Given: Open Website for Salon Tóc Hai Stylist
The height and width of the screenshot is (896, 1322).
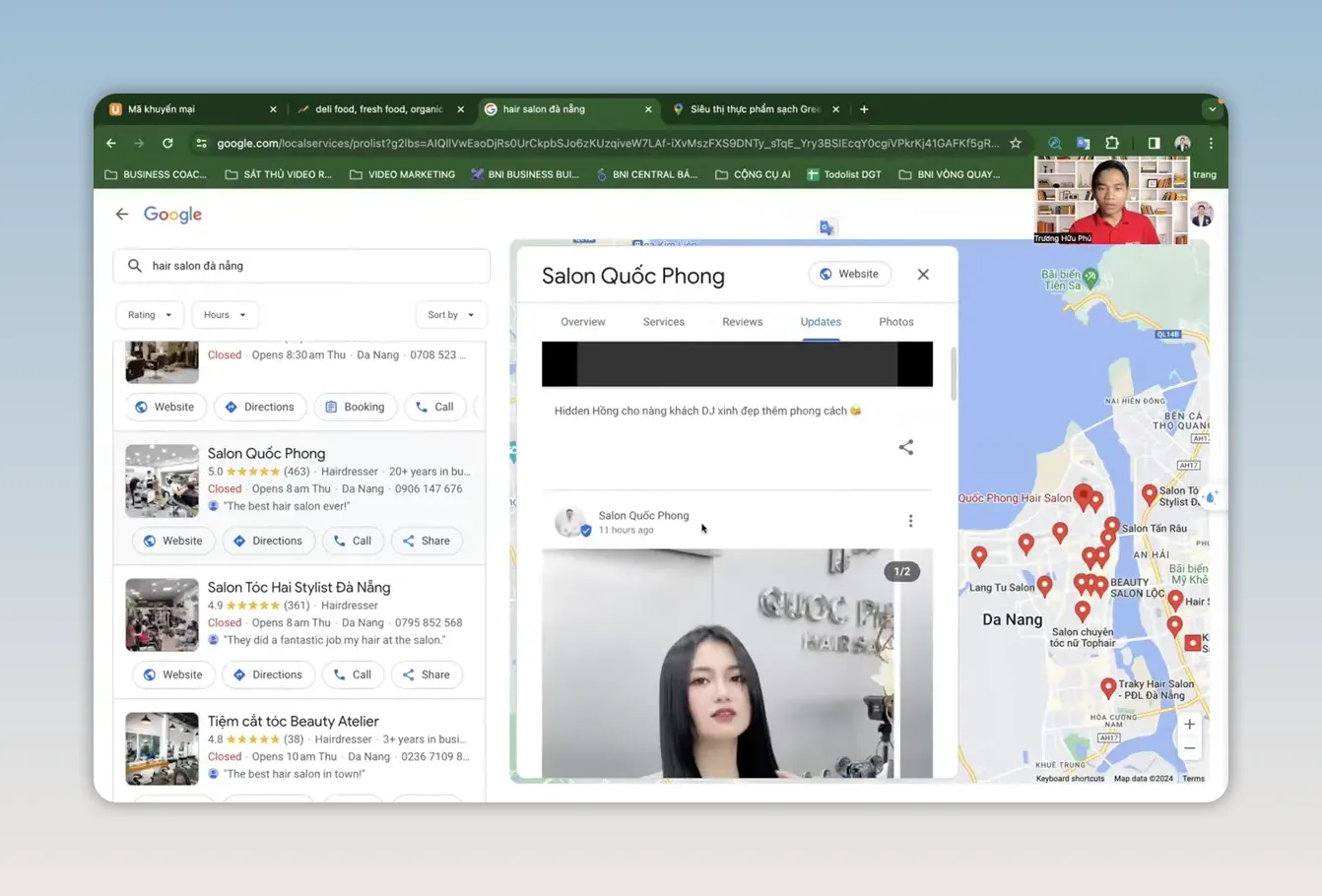Looking at the screenshot, I should click(x=172, y=674).
